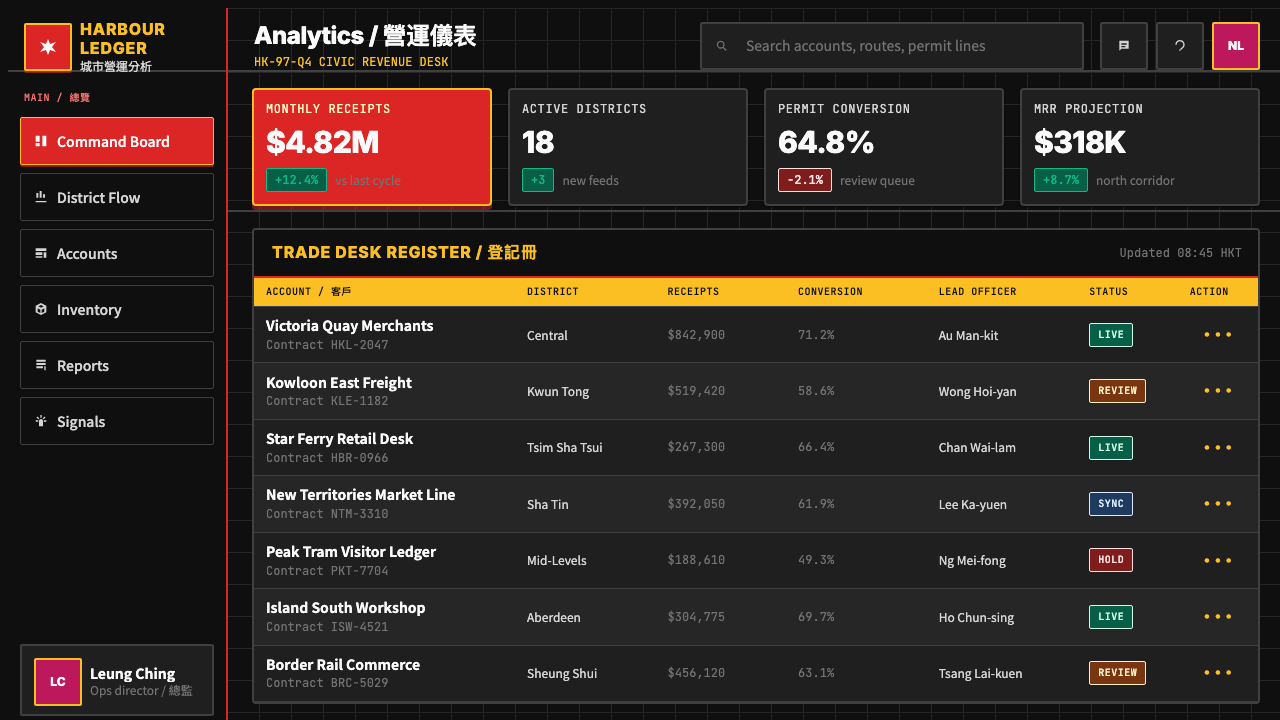Open the Active Districts card

click(628, 147)
